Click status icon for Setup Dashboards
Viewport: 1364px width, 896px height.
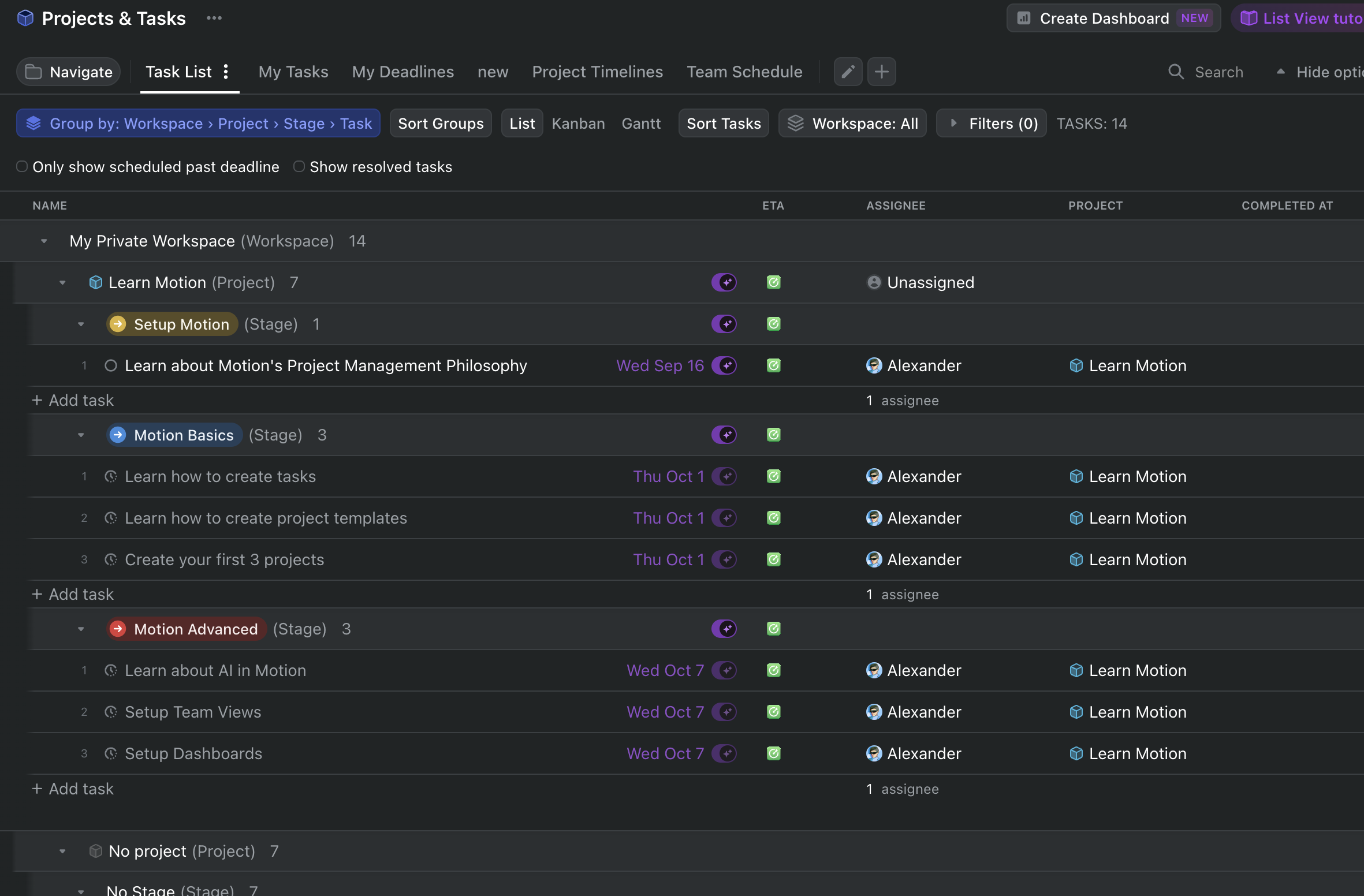pos(111,753)
